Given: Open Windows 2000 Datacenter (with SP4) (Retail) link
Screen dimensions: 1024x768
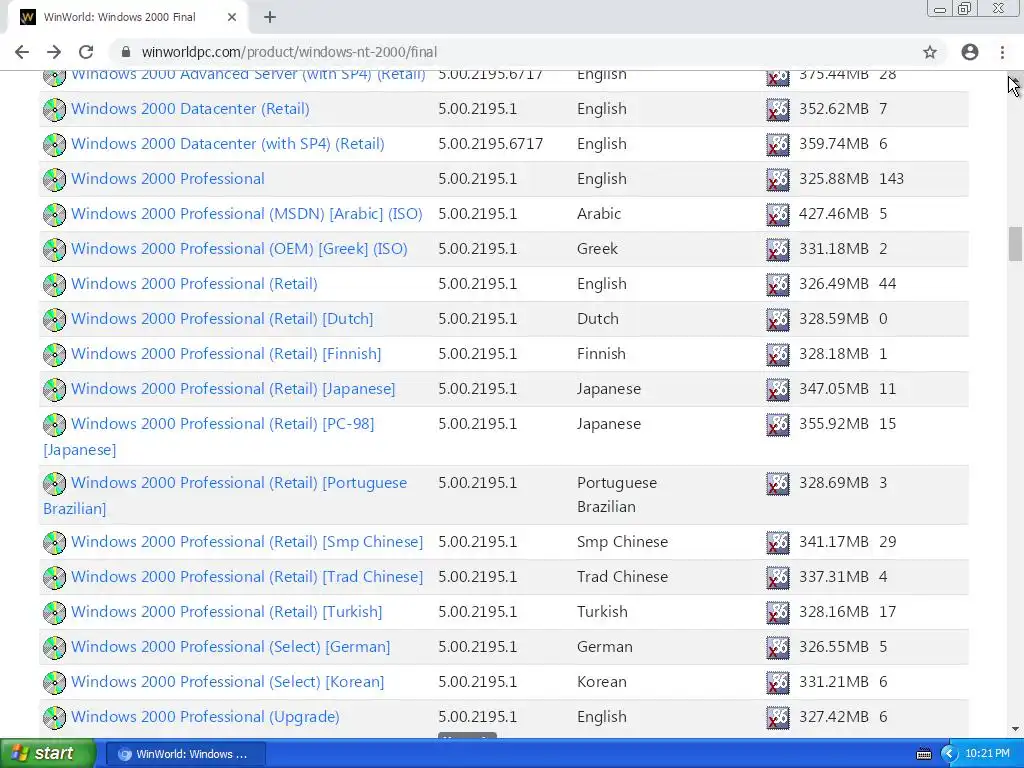Looking at the screenshot, I should (x=227, y=144).
